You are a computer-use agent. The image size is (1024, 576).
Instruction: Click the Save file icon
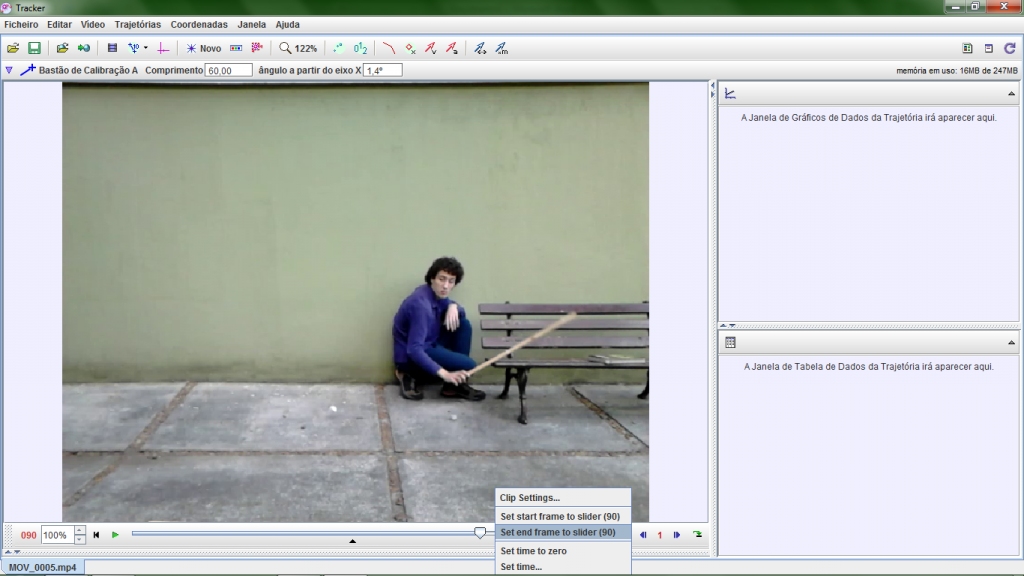coord(34,48)
